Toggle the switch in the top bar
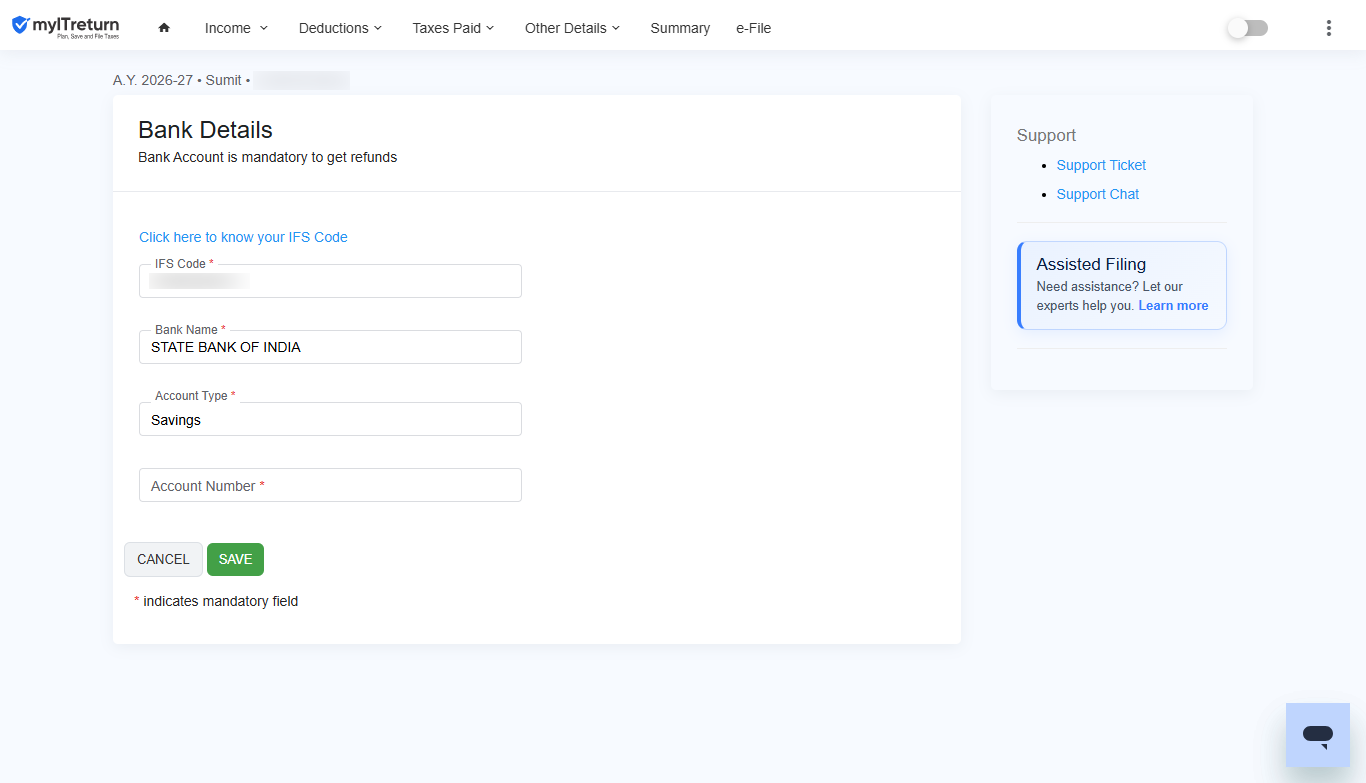The image size is (1366, 783). tap(1247, 28)
